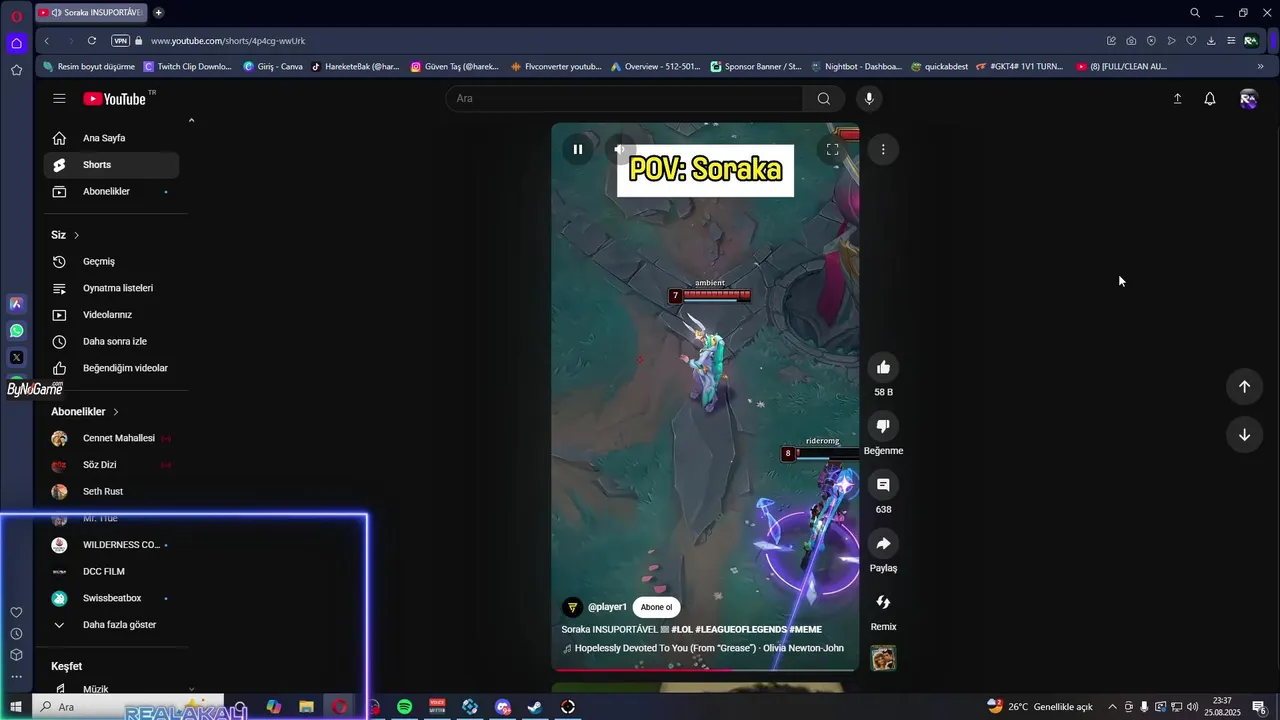Screen dimensions: 1280x720
Task: Open Spotify from the taskbar
Action: tap(404, 707)
